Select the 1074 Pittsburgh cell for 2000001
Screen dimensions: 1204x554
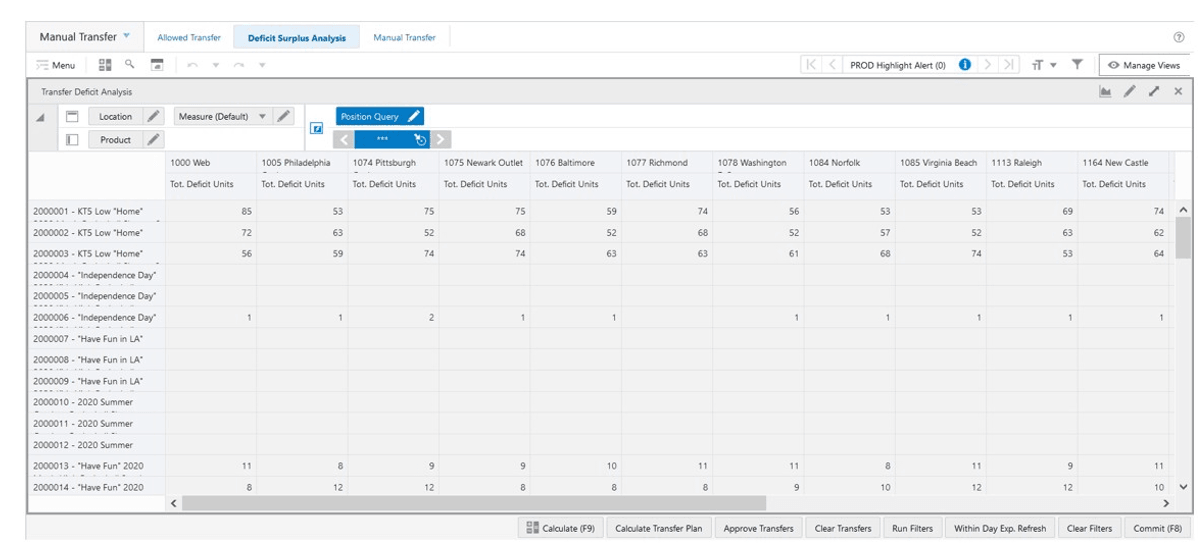393,211
